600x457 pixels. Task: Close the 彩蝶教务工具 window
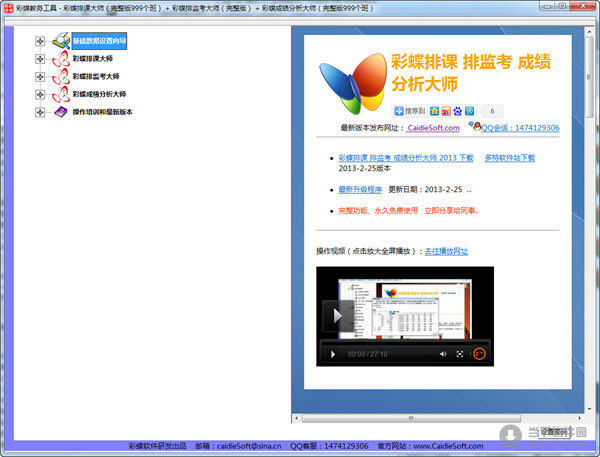[x=584, y=6]
